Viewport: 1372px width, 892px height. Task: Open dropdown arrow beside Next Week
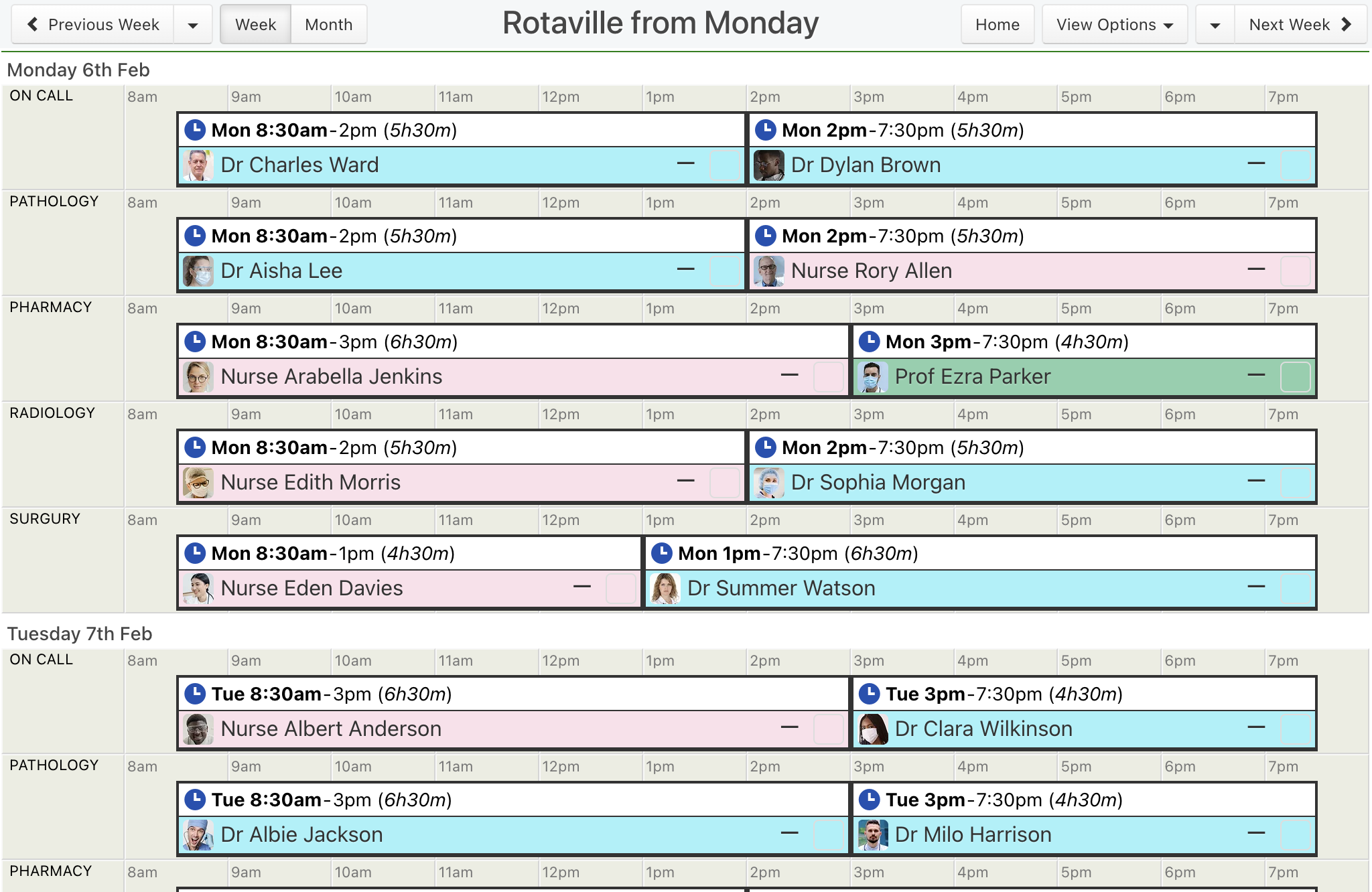pyautogui.click(x=1215, y=25)
